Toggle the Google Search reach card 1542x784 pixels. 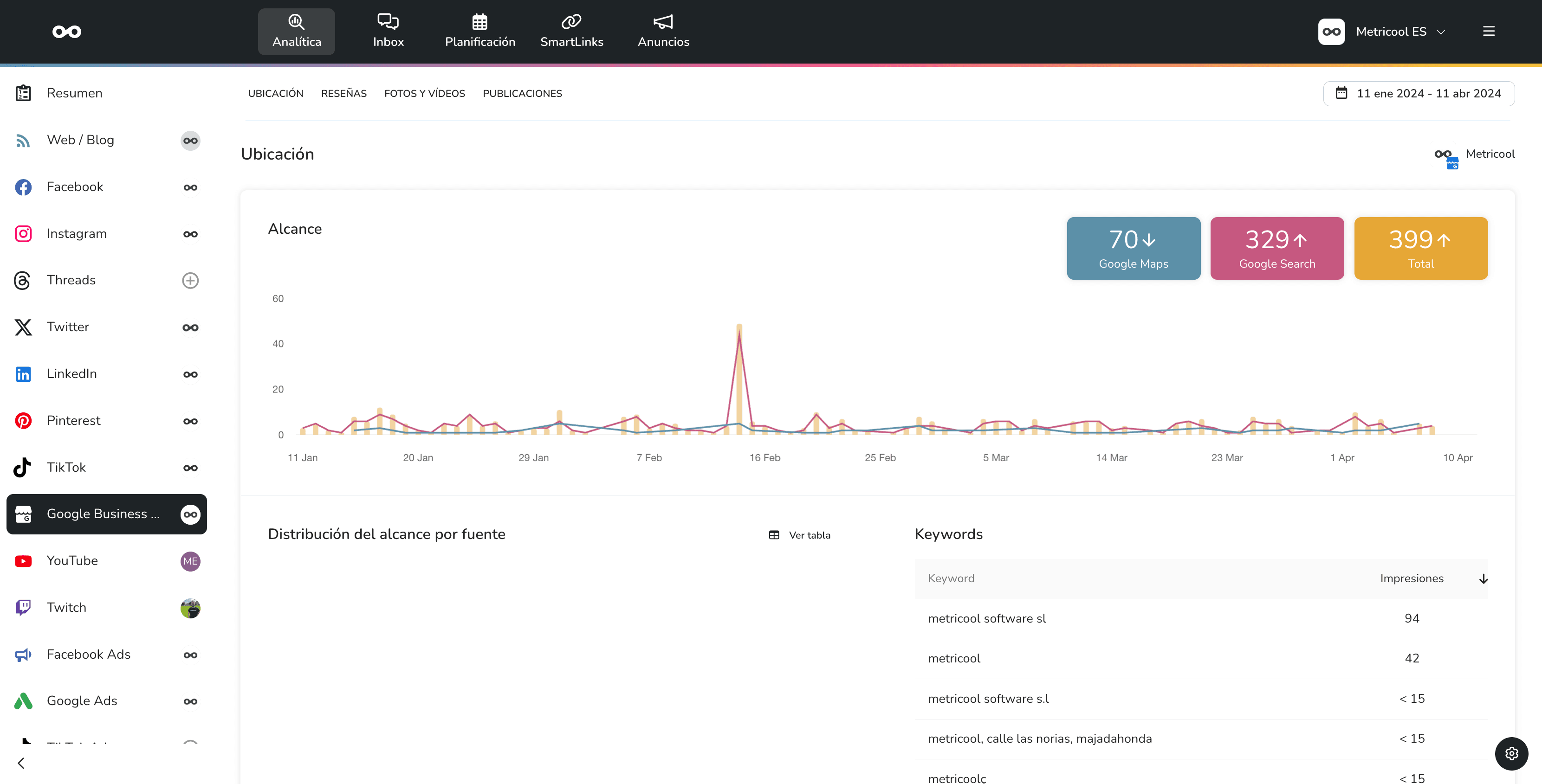1277,248
